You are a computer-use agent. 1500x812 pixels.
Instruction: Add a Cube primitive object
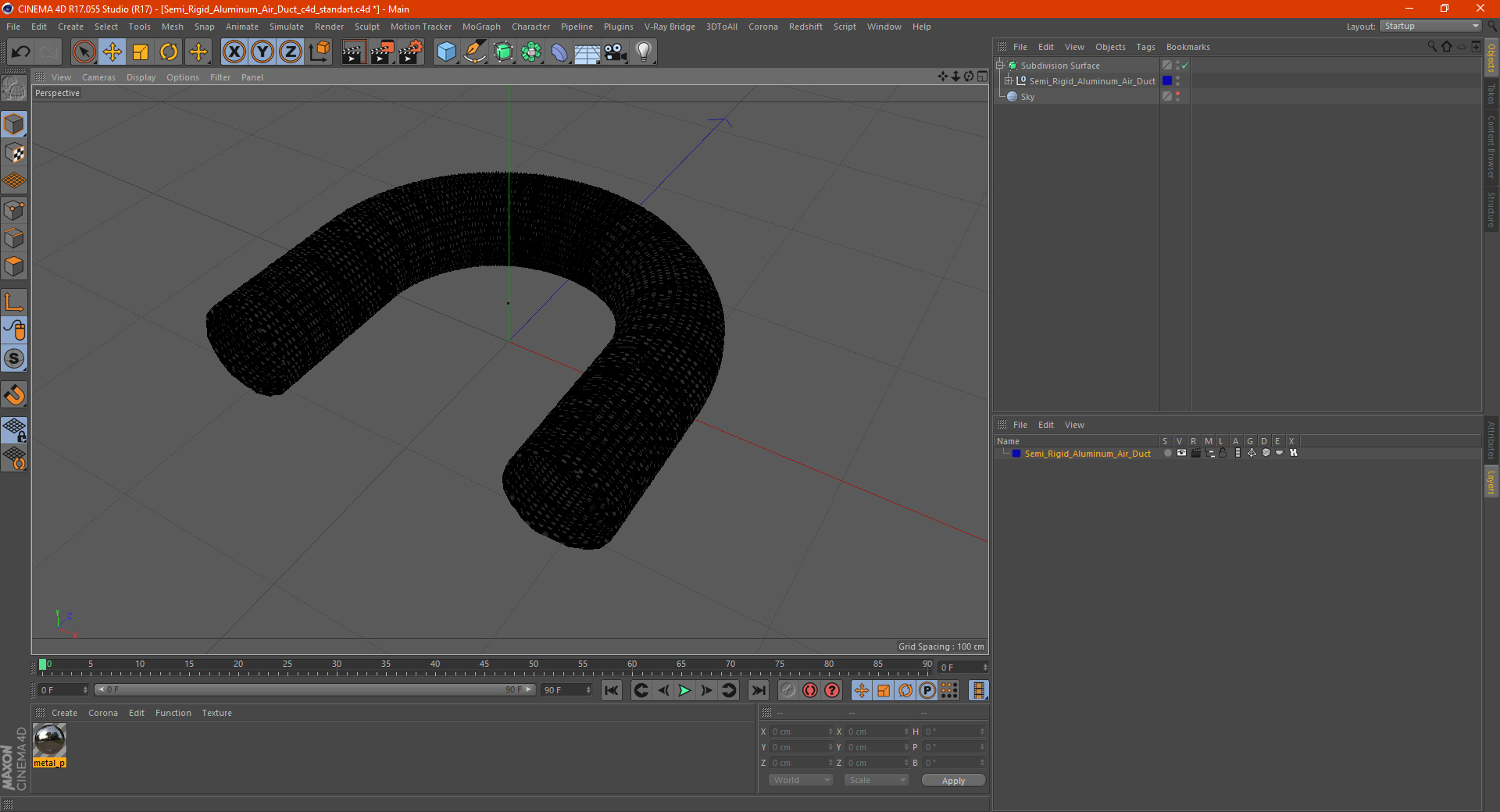[x=446, y=52]
